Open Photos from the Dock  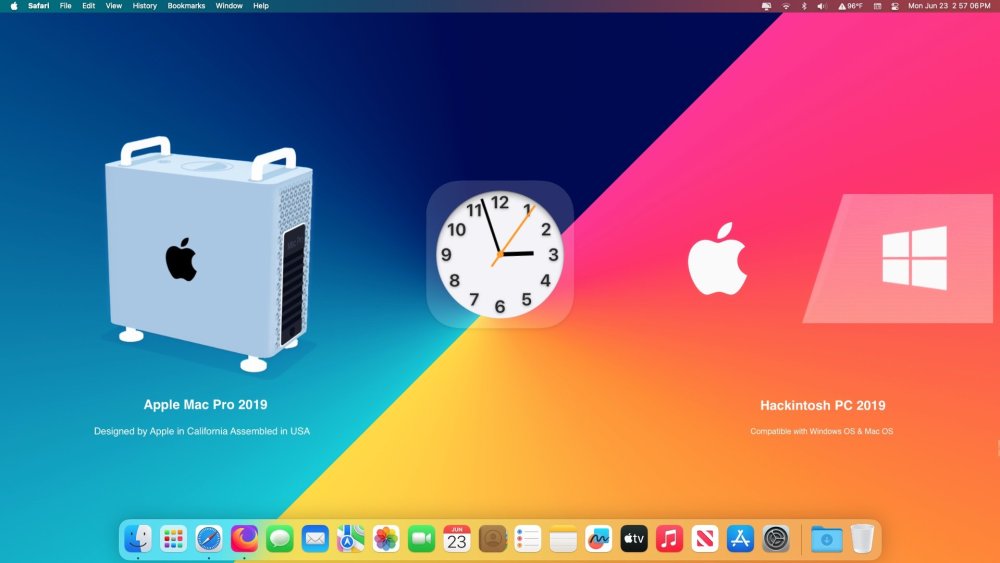(386, 539)
